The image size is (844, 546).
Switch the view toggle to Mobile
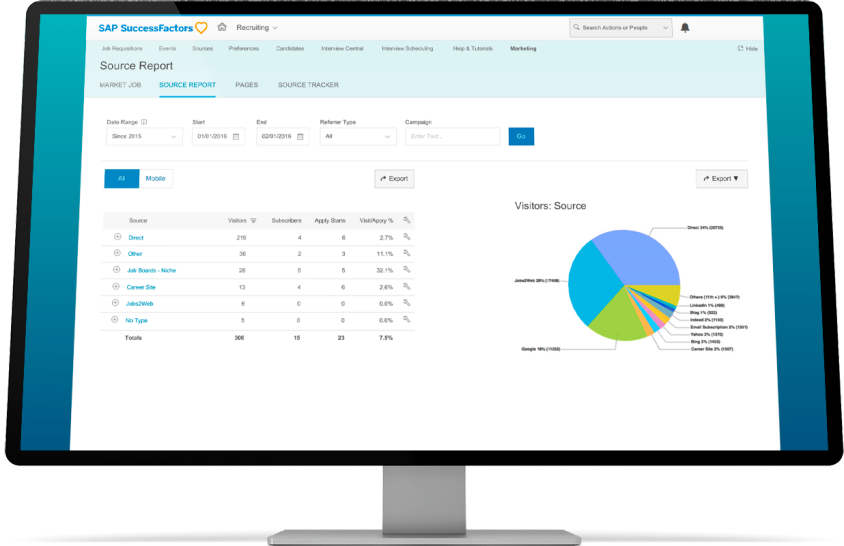(x=156, y=178)
